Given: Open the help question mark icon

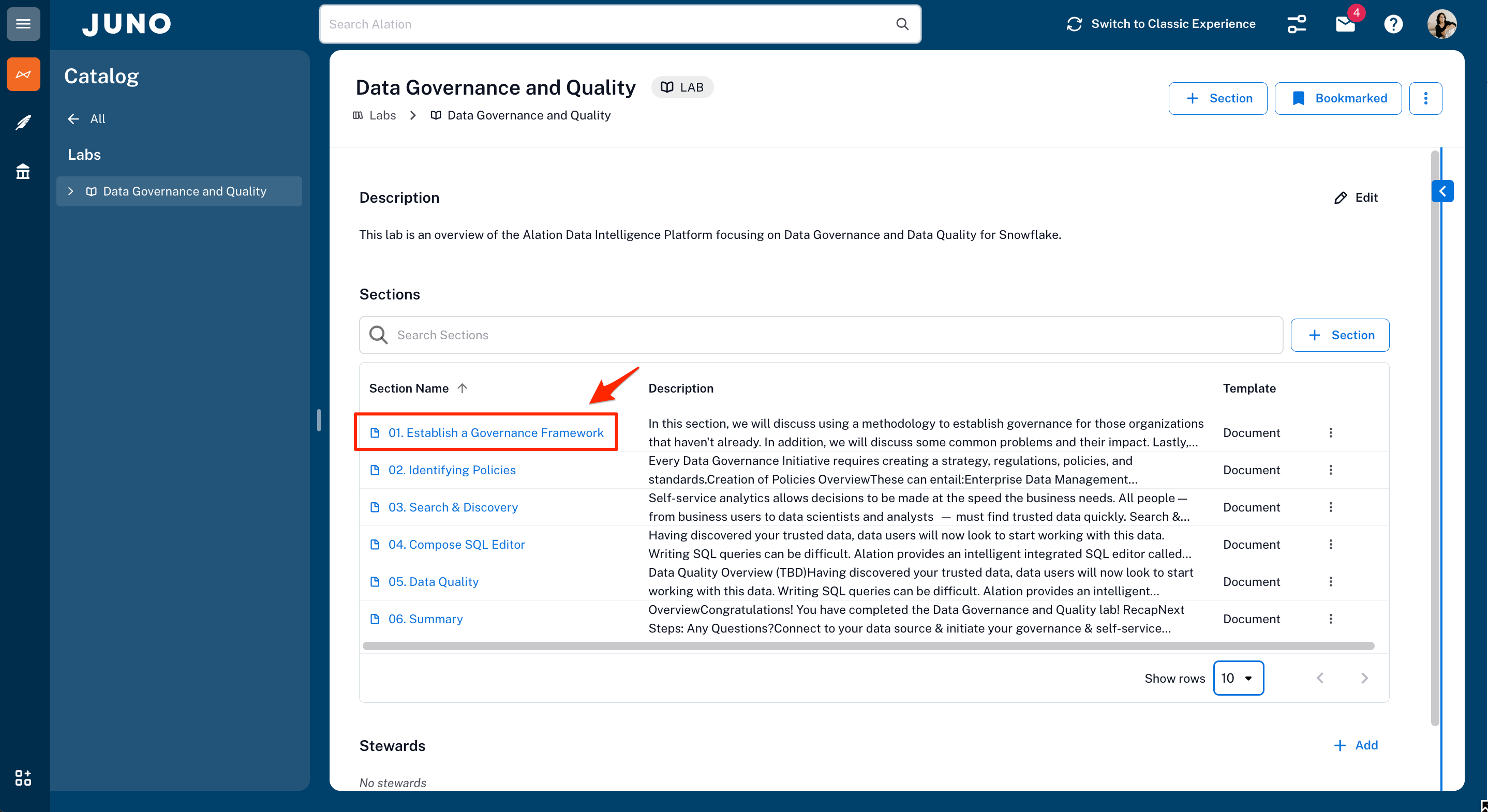Looking at the screenshot, I should click(x=1393, y=24).
